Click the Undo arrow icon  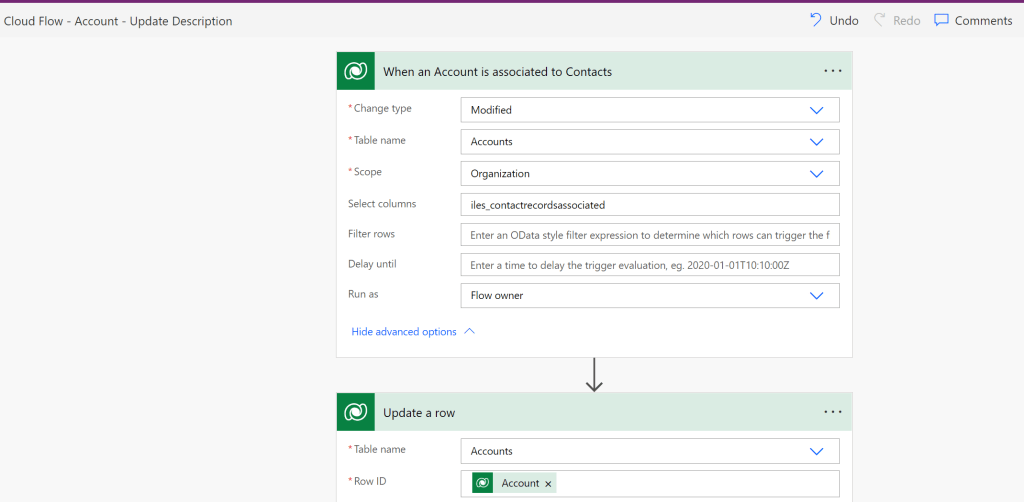[816, 20]
